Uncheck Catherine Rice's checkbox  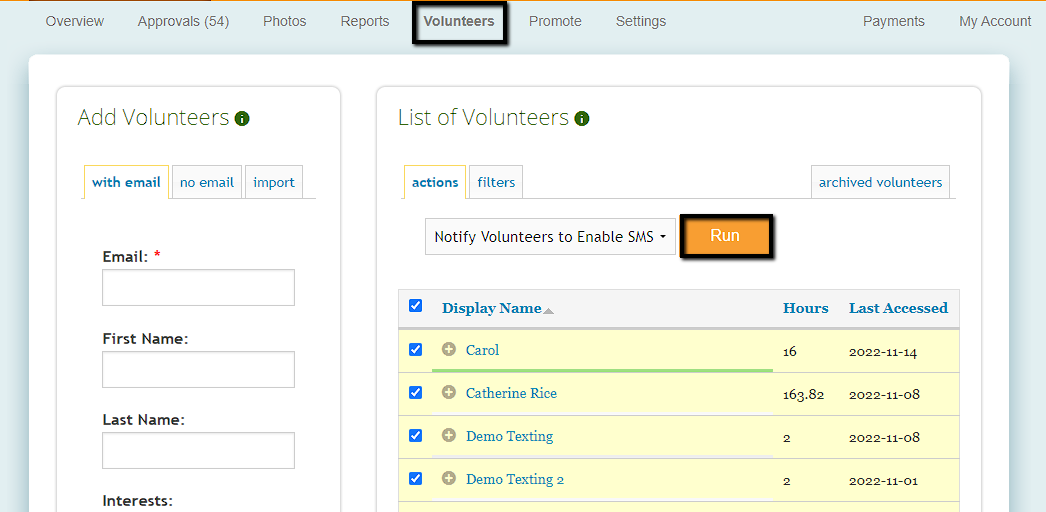[x=416, y=393]
